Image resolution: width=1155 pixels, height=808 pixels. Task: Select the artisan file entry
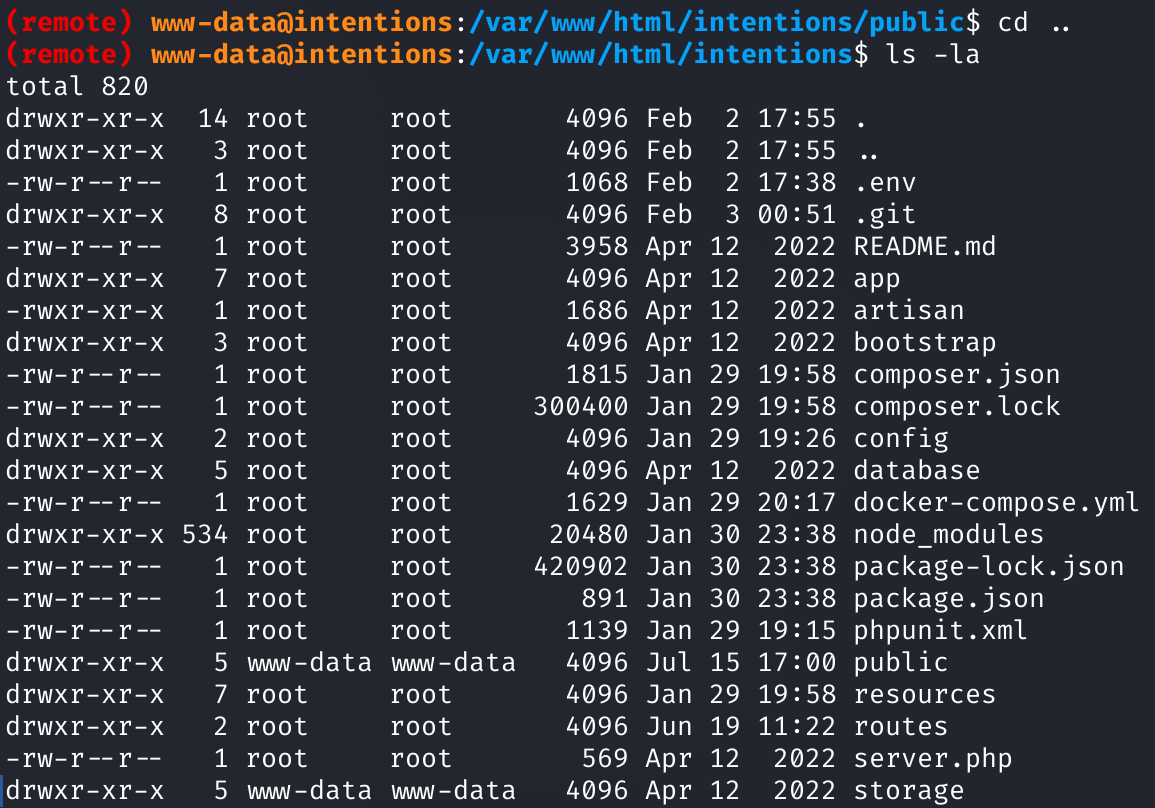(x=909, y=310)
